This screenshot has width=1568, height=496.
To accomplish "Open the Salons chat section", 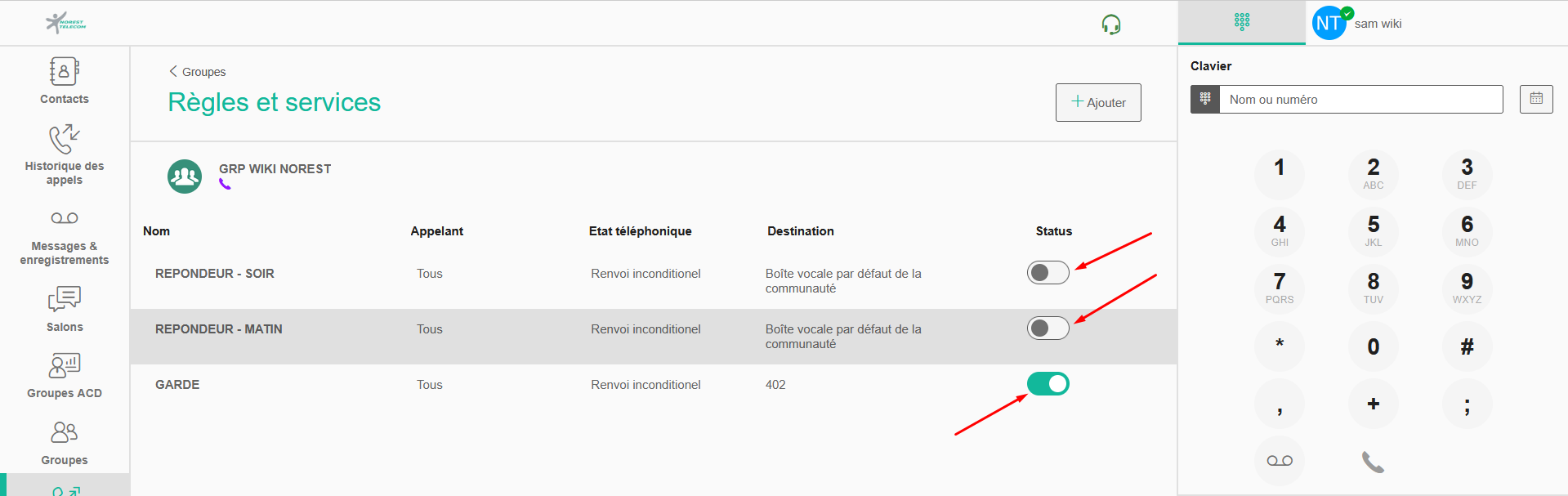I will point(65,309).
